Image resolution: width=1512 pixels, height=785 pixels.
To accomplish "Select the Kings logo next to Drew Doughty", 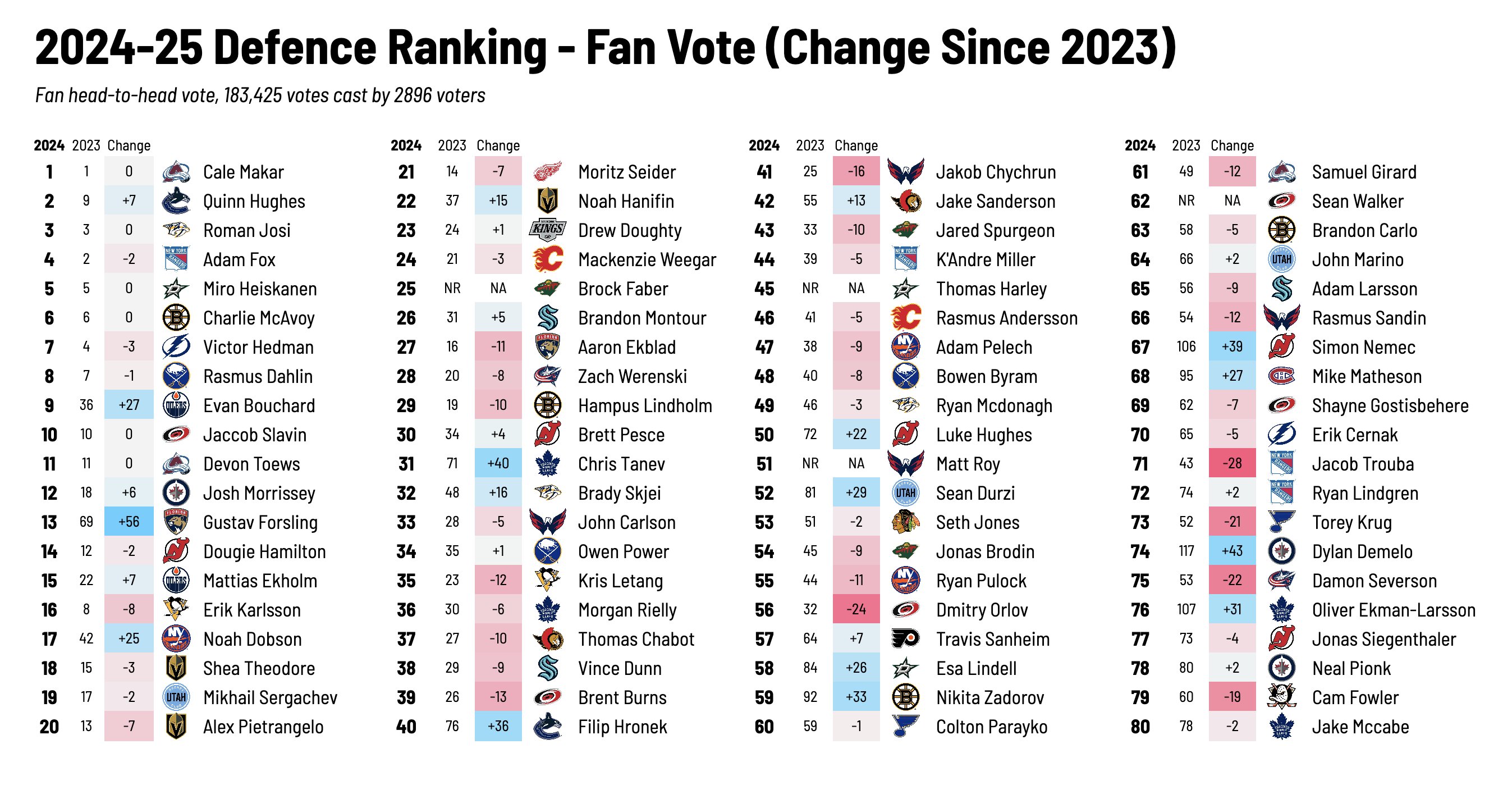I will click(x=548, y=230).
